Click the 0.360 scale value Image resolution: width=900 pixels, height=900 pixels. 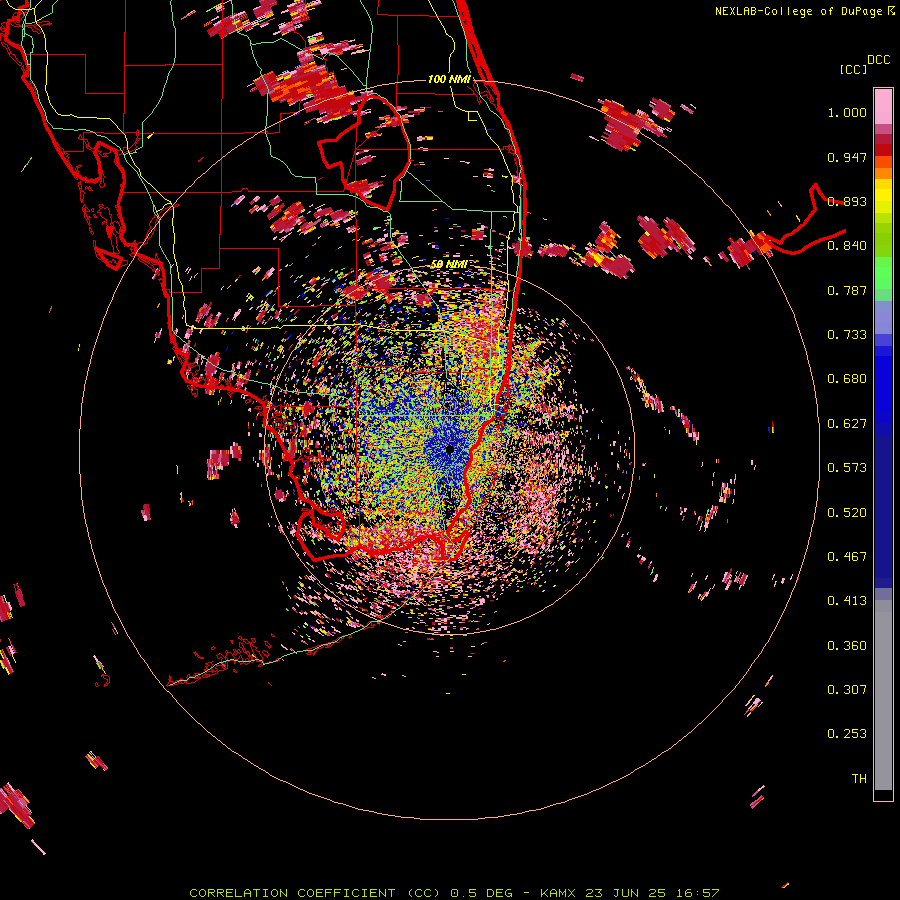coord(847,645)
